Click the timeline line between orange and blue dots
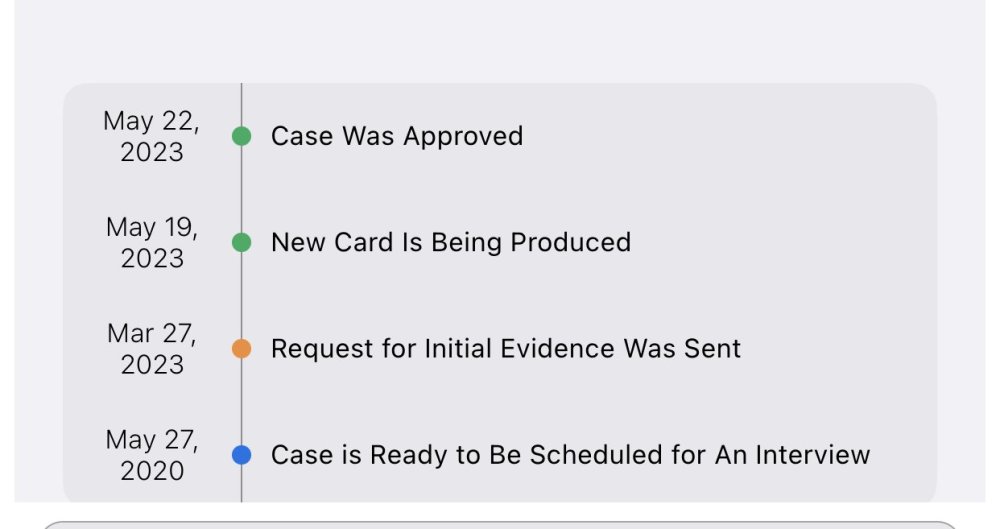 click(x=241, y=402)
